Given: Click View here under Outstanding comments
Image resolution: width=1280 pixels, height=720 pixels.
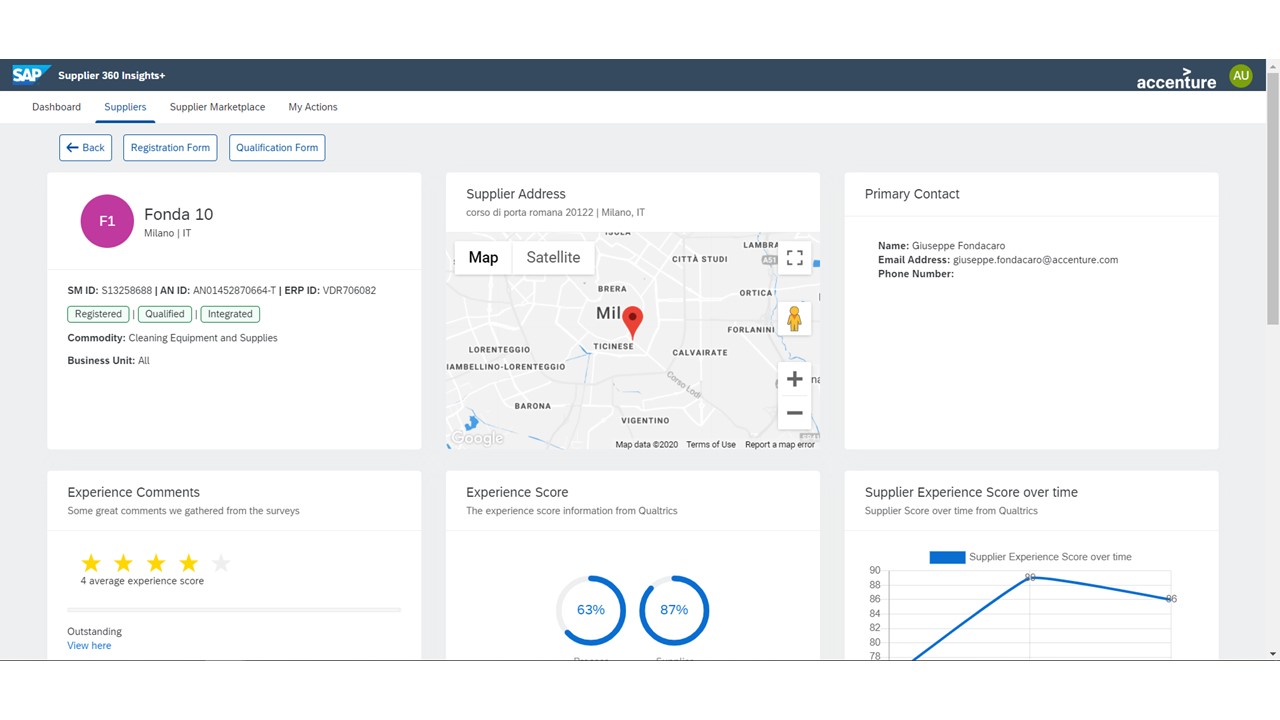Looking at the screenshot, I should (x=88, y=645).
